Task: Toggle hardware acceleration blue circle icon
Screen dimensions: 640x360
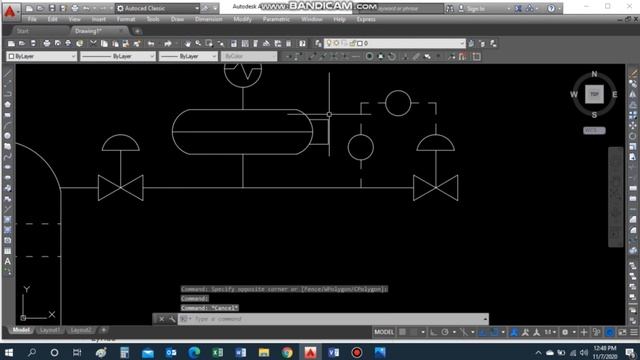Action: (x=609, y=332)
